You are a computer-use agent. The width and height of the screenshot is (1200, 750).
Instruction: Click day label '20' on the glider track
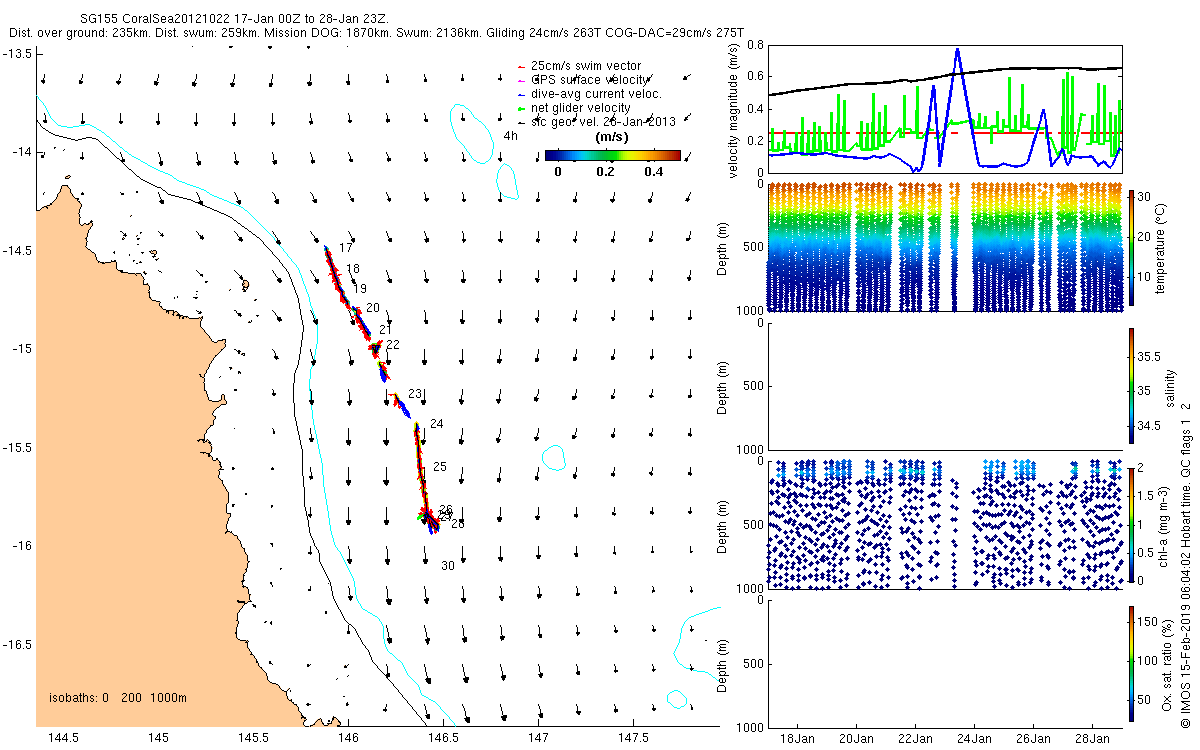click(x=373, y=308)
